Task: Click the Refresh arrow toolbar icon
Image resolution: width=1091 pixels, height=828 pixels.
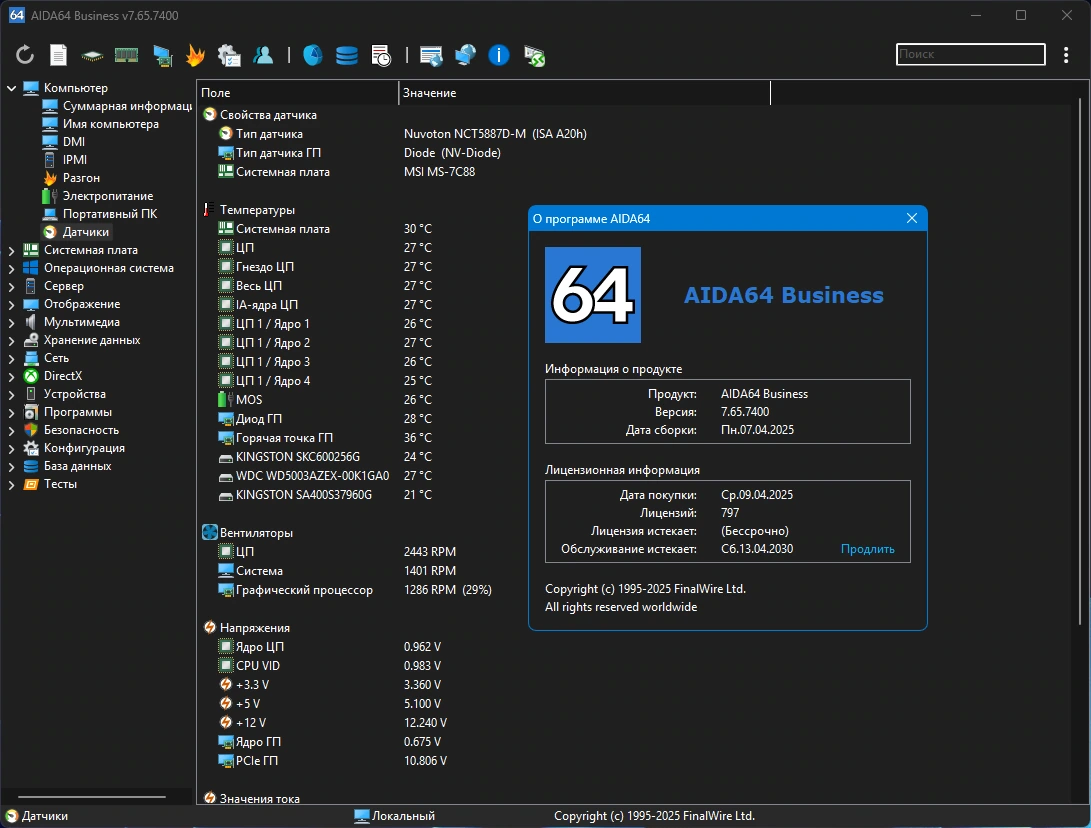Action: pos(24,55)
